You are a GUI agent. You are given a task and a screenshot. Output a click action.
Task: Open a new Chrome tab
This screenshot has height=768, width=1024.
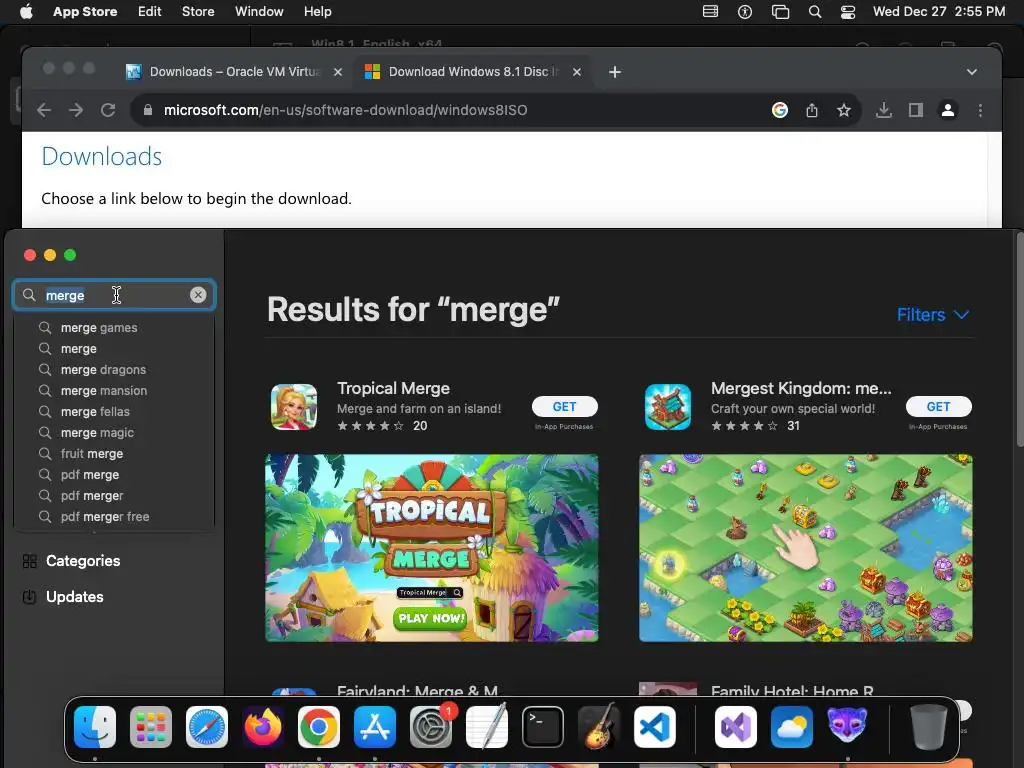coord(615,72)
